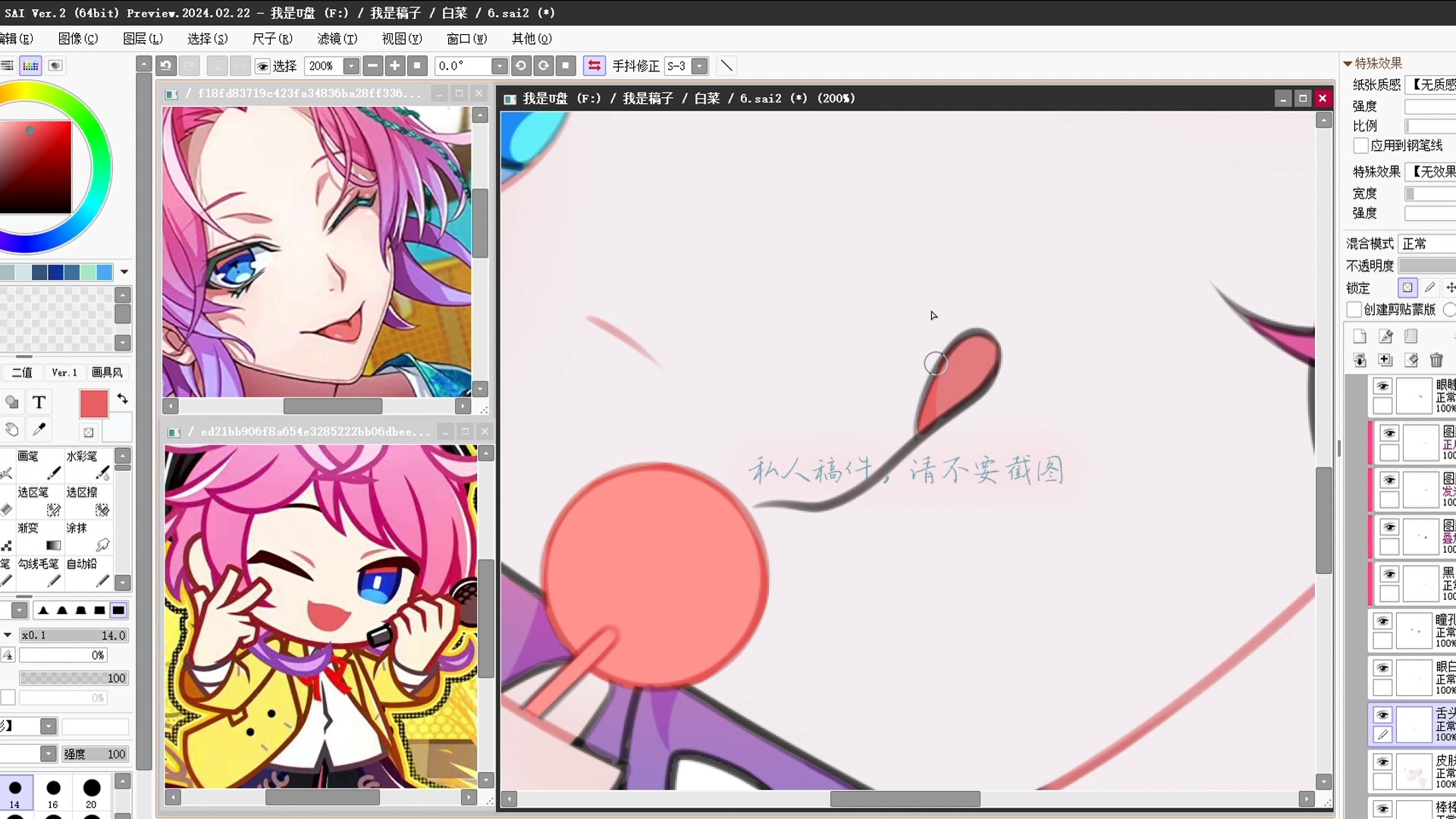Open stabilizer S-3 dropdown

[x=699, y=66]
